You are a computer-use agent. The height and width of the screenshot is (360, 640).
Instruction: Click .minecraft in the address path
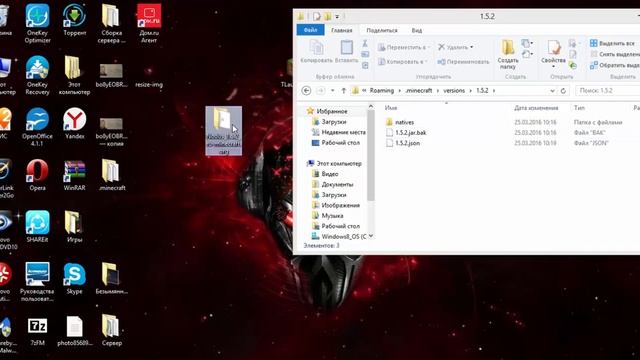tap(418, 91)
